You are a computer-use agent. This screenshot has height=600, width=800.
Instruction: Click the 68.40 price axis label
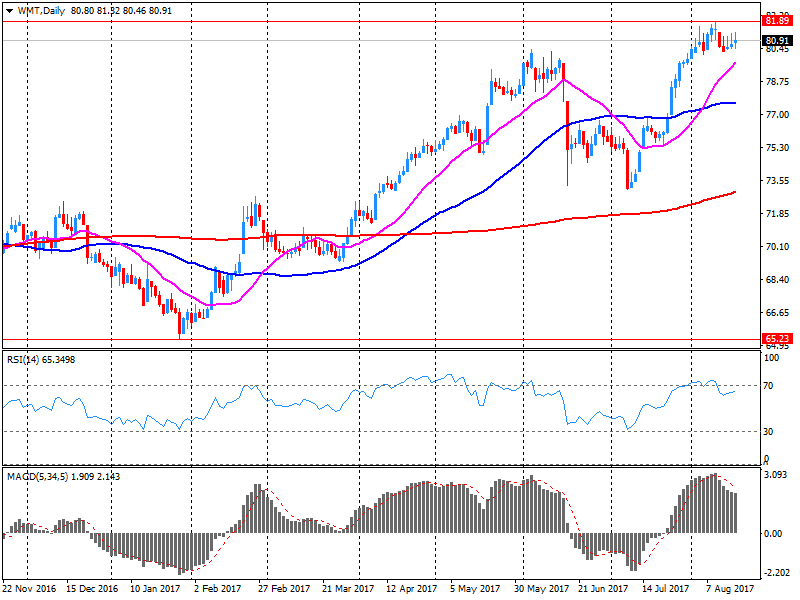coord(777,280)
